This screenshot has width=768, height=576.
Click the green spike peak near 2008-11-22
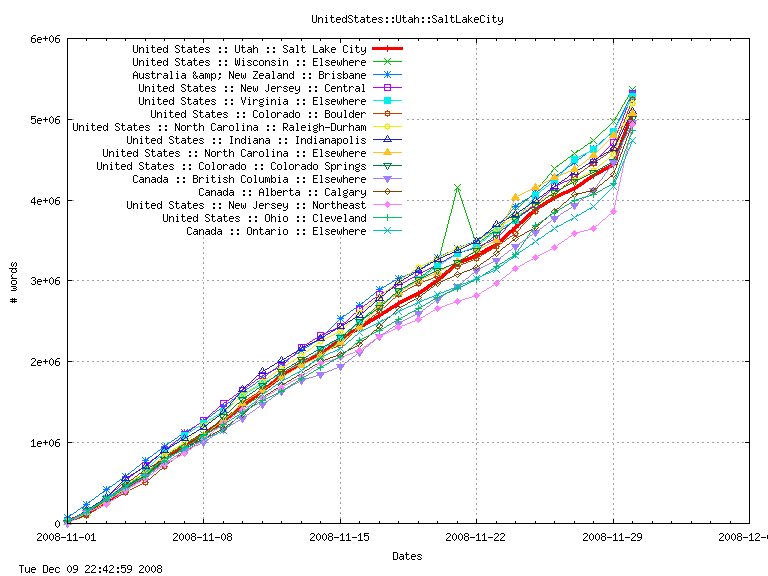tap(457, 187)
